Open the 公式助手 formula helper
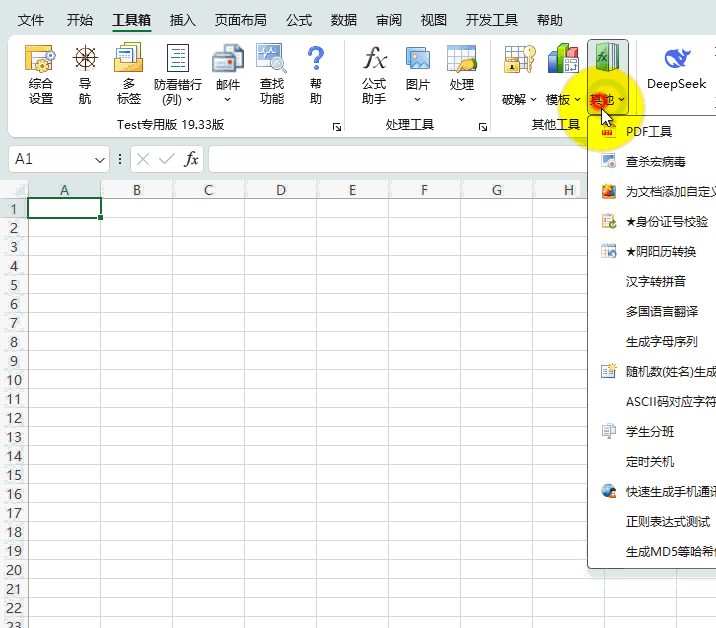 pyautogui.click(x=374, y=74)
